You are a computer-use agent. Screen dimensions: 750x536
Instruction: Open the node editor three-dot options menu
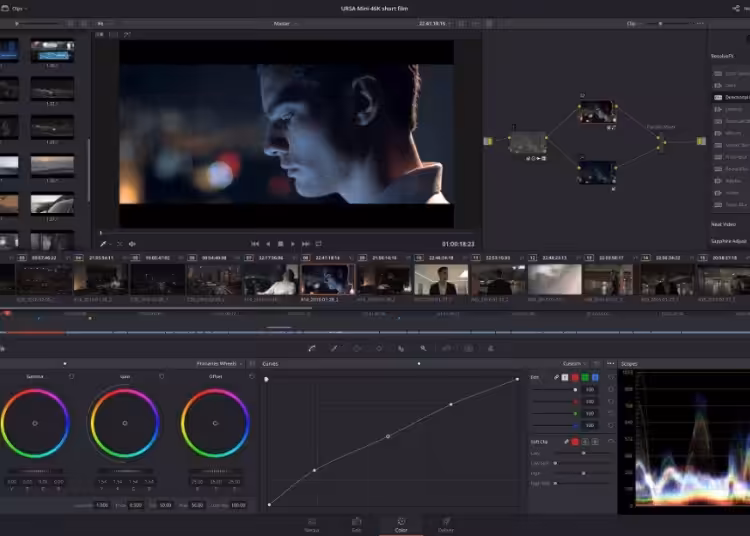pos(700,23)
